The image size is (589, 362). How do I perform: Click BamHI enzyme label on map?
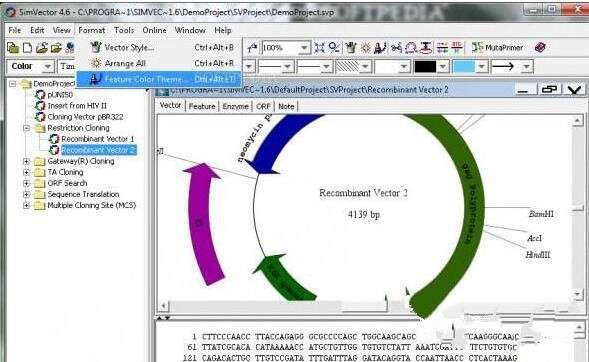(541, 214)
